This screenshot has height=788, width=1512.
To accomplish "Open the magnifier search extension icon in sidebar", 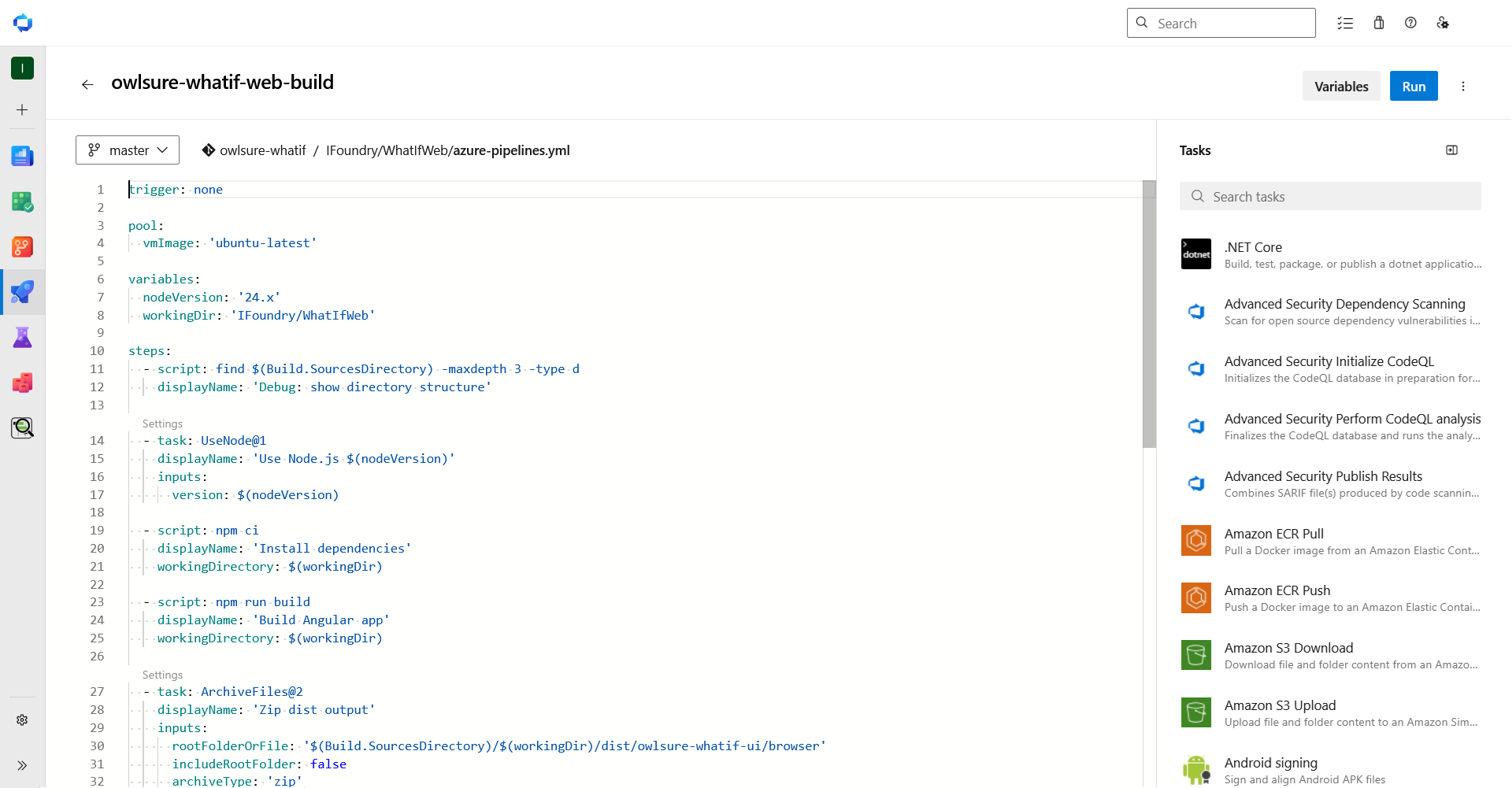I will click(x=22, y=427).
